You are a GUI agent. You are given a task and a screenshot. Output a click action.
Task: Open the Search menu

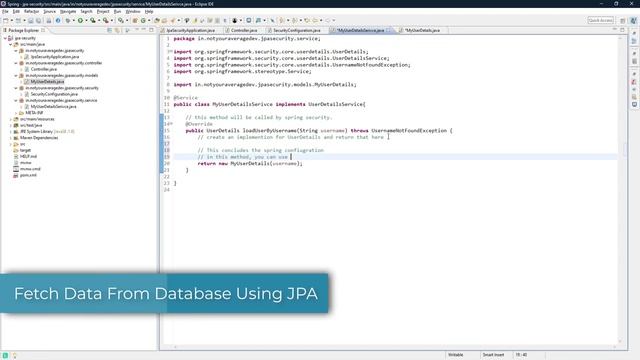pyautogui.click(x=86, y=11)
